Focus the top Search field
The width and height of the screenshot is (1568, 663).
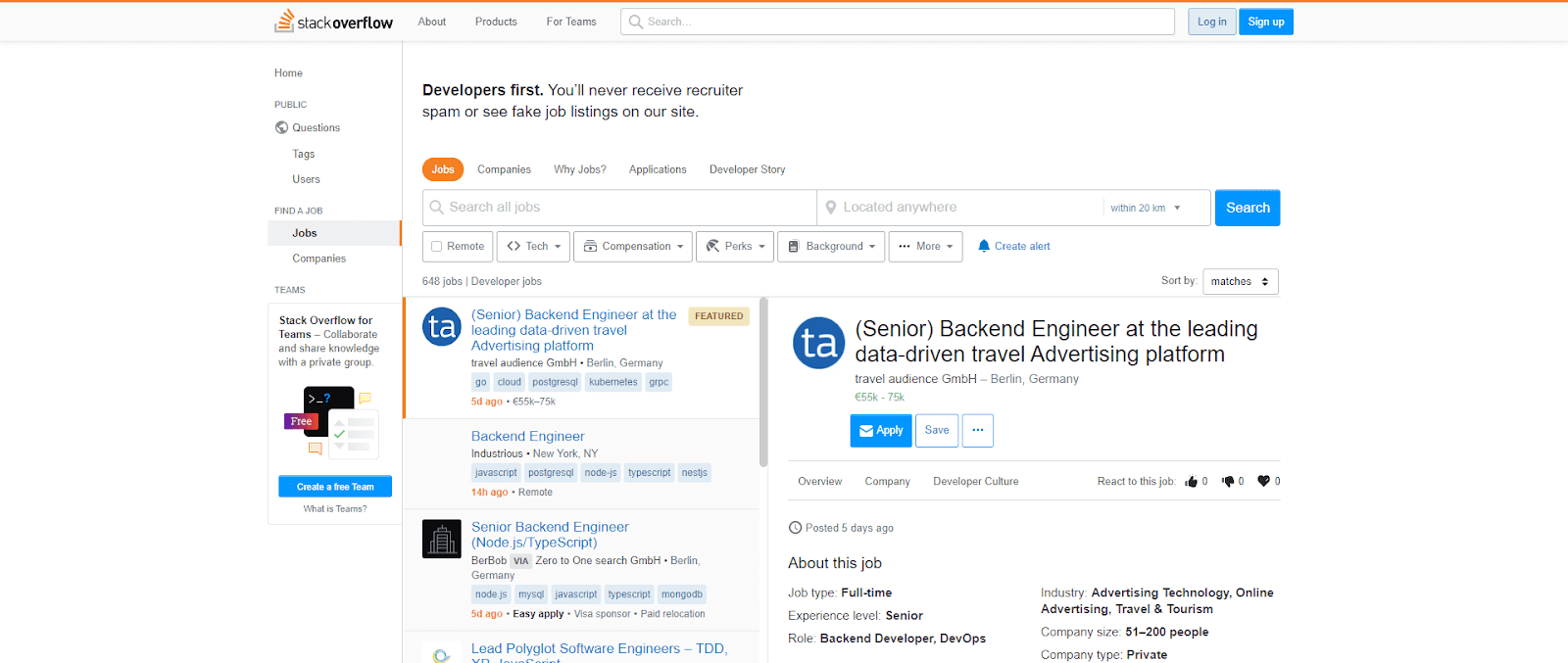898,22
